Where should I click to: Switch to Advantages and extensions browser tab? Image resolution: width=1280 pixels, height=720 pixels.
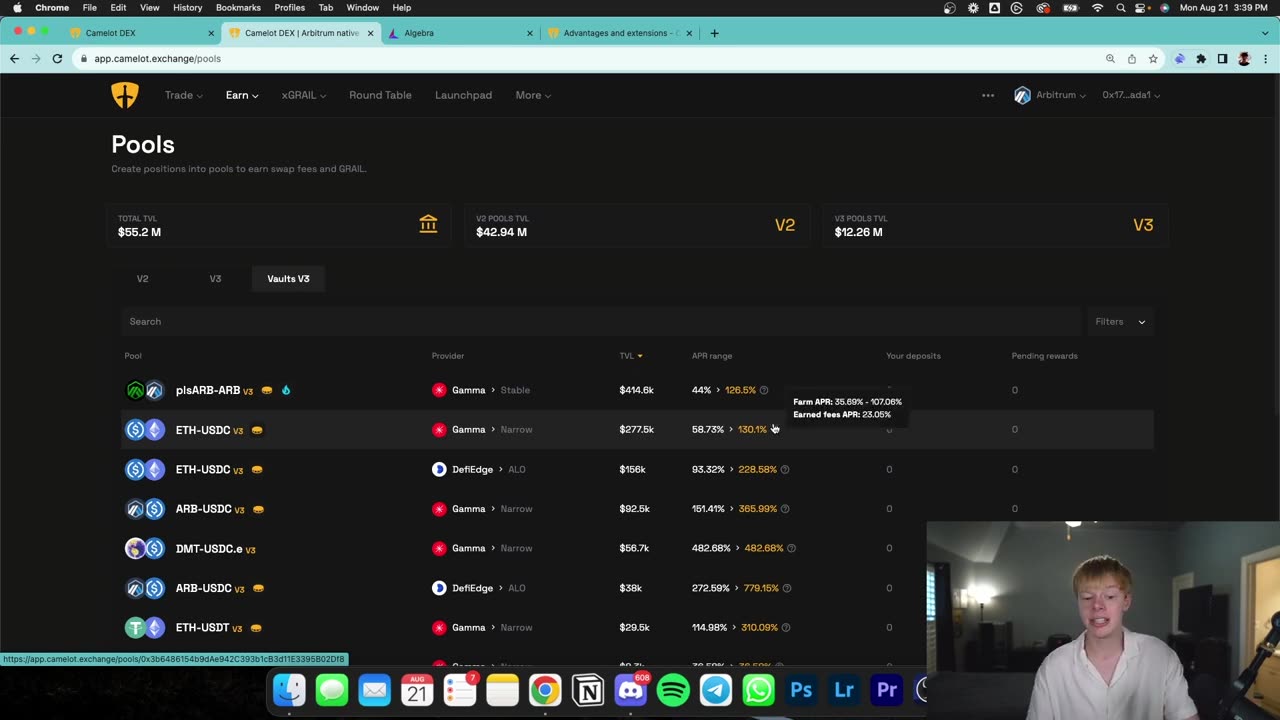click(x=618, y=33)
